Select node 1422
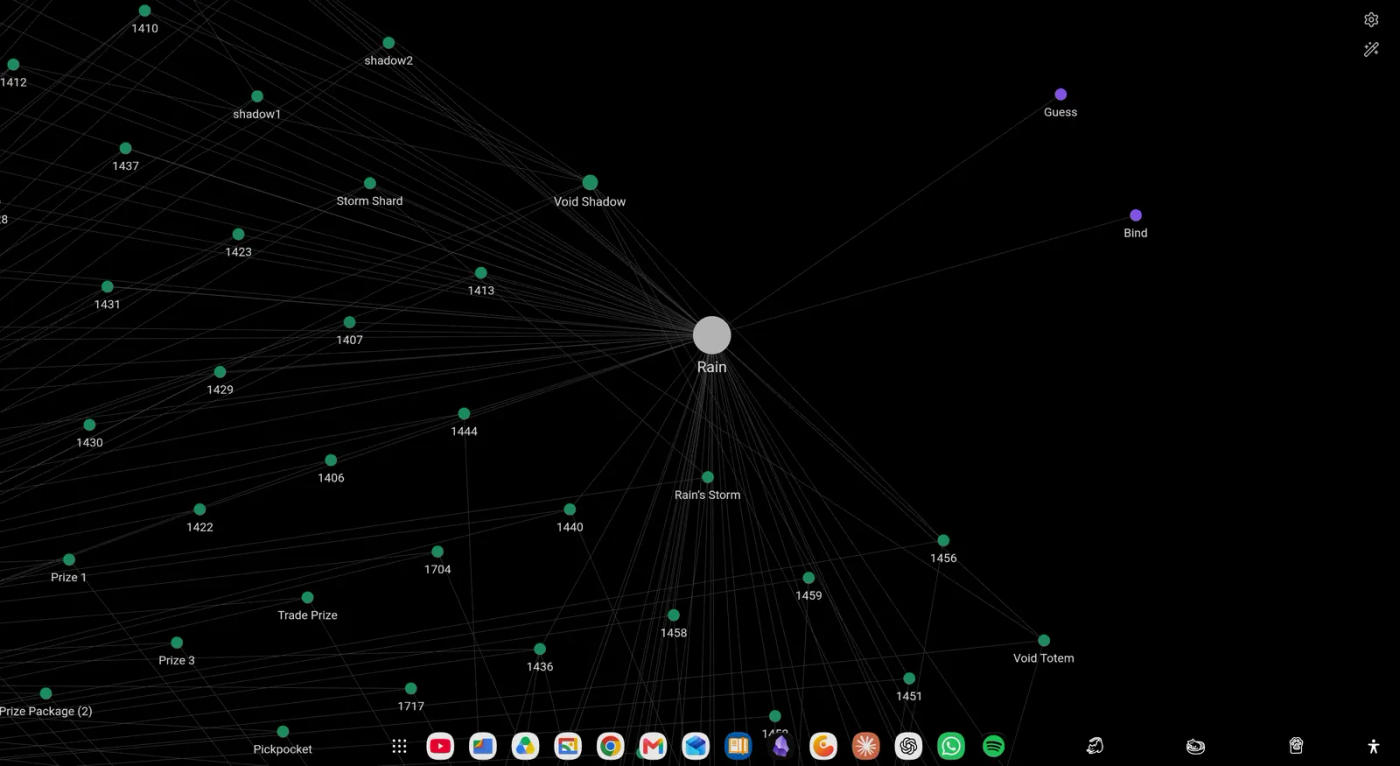The height and width of the screenshot is (766, 1400). click(x=200, y=510)
